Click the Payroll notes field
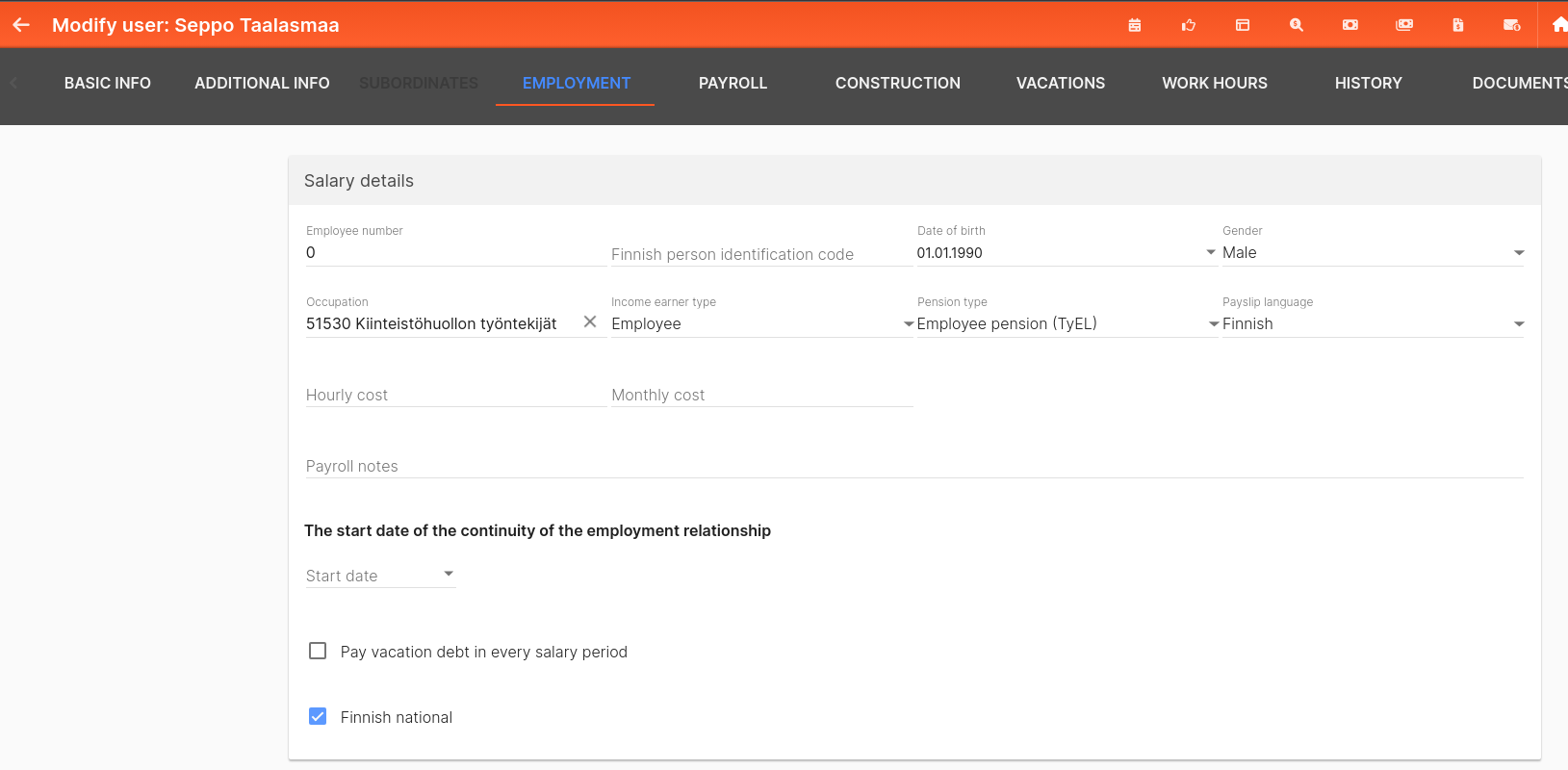Image resolution: width=1568 pixels, height=770 pixels. tap(914, 466)
